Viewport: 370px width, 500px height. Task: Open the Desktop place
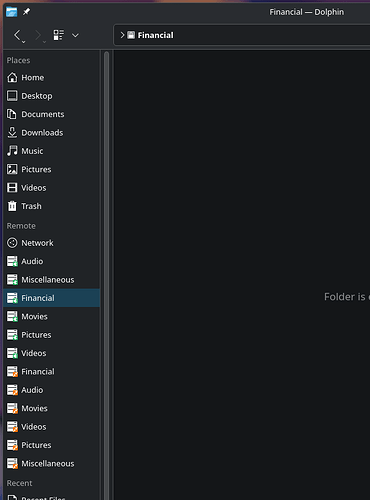(51, 96)
